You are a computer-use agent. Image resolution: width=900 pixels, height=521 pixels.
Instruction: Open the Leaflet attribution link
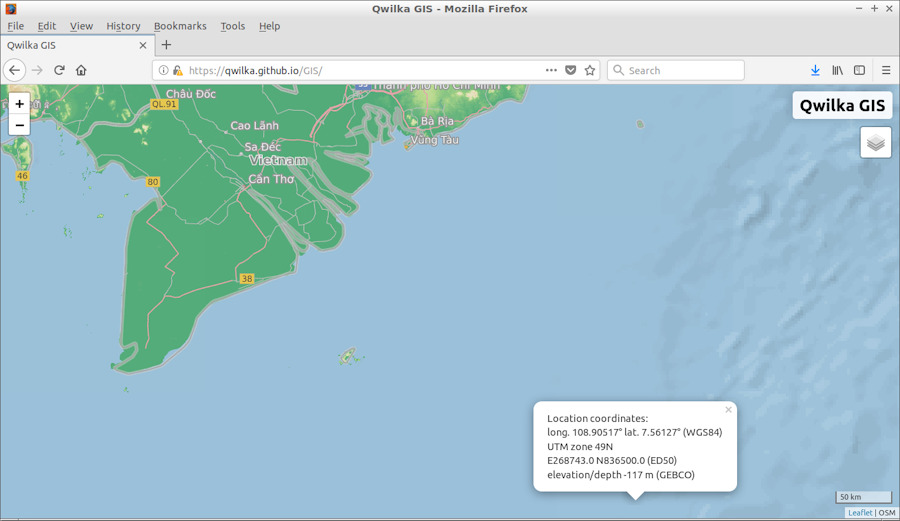click(860, 513)
